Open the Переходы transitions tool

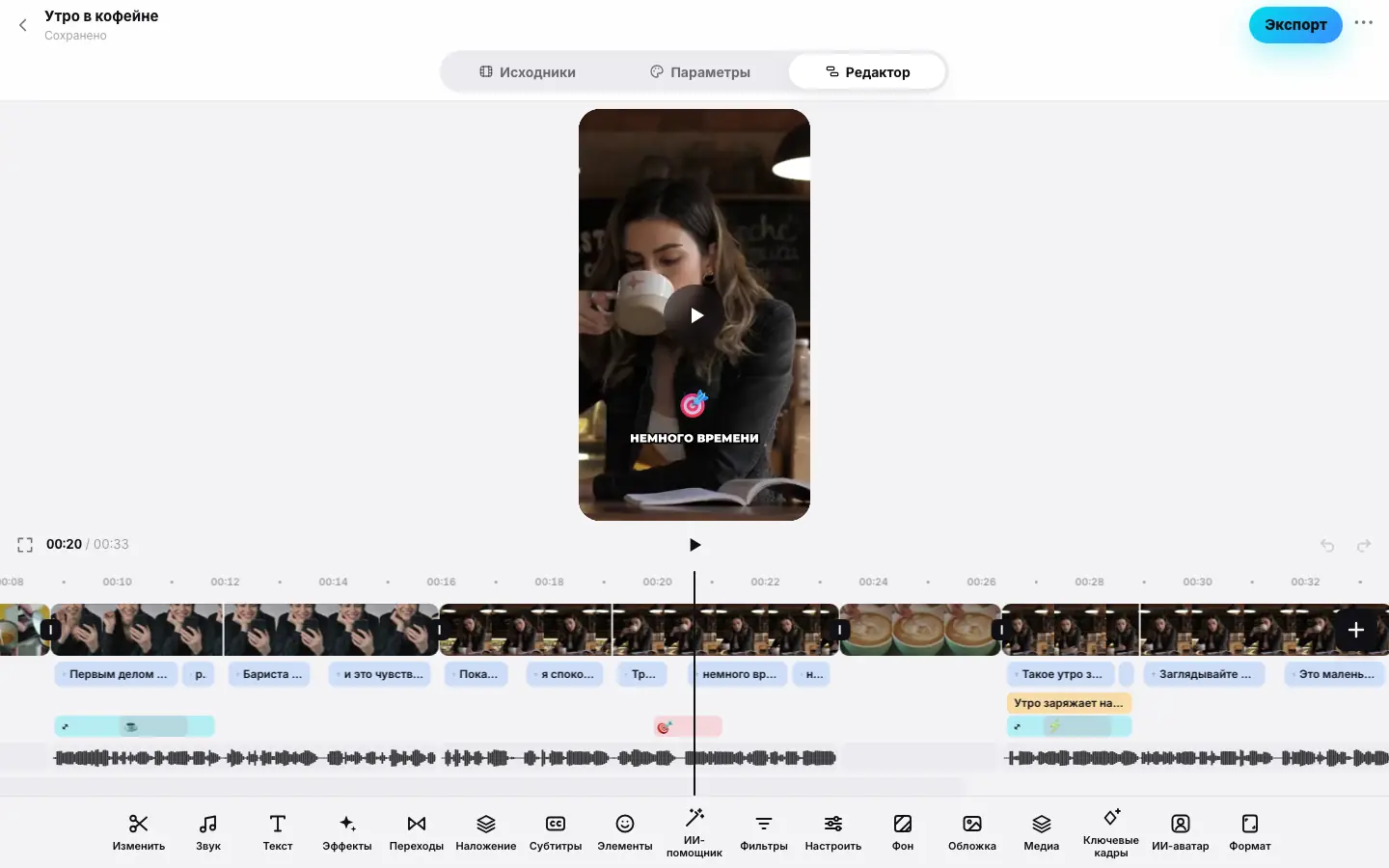tap(417, 833)
